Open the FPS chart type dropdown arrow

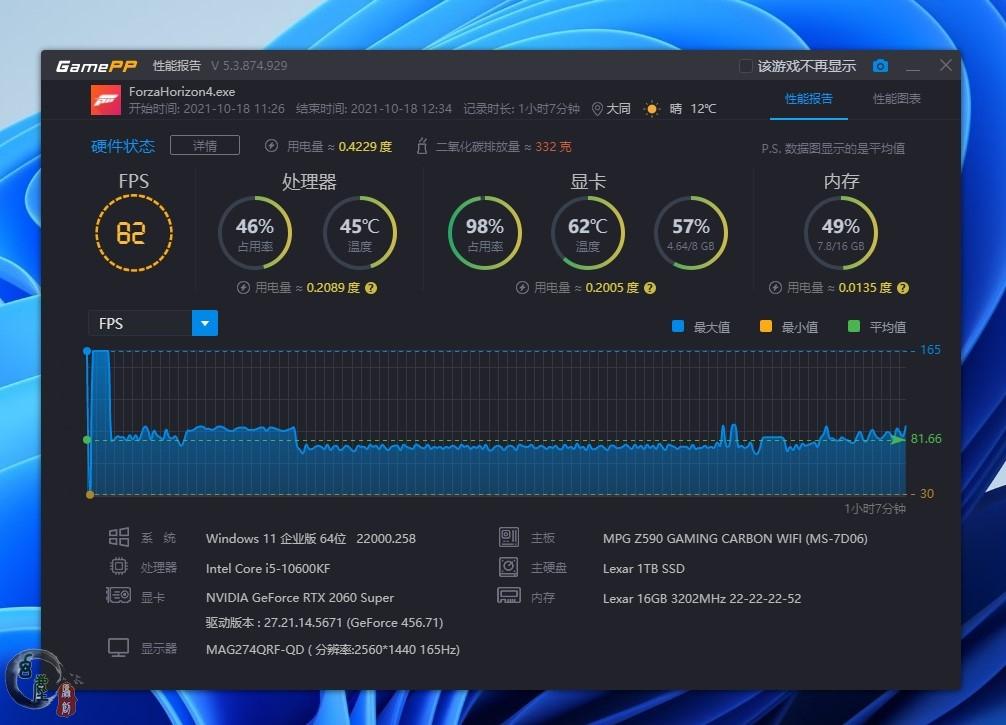pos(205,323)
